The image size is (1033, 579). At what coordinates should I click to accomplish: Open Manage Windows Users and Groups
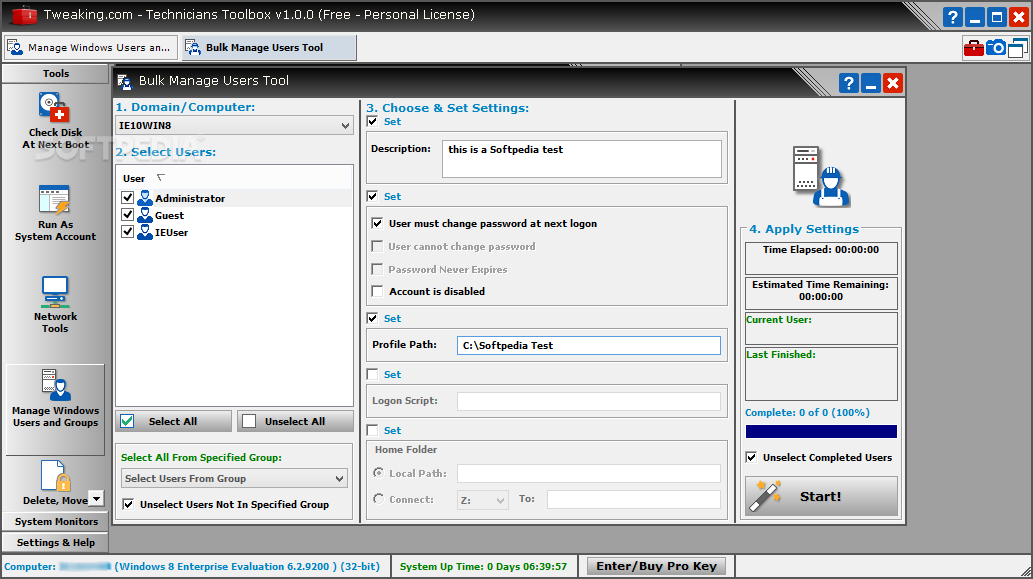[55, 408]
